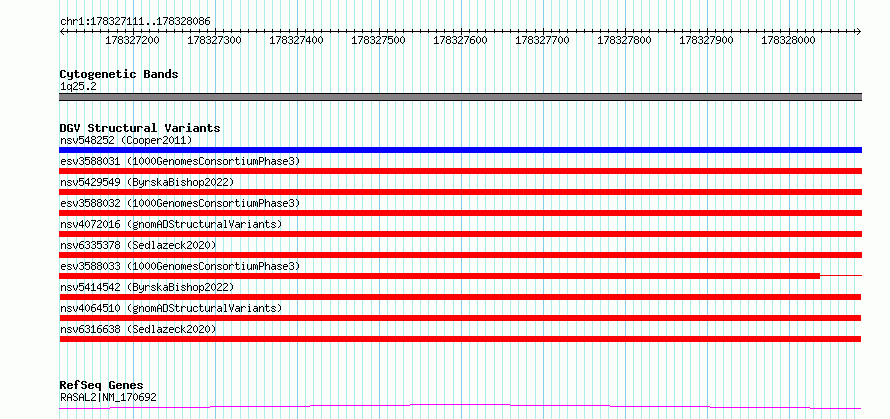Click the left arrowhead of the ruler
Screen dimensions: 890x419
(x=62, y=31)
